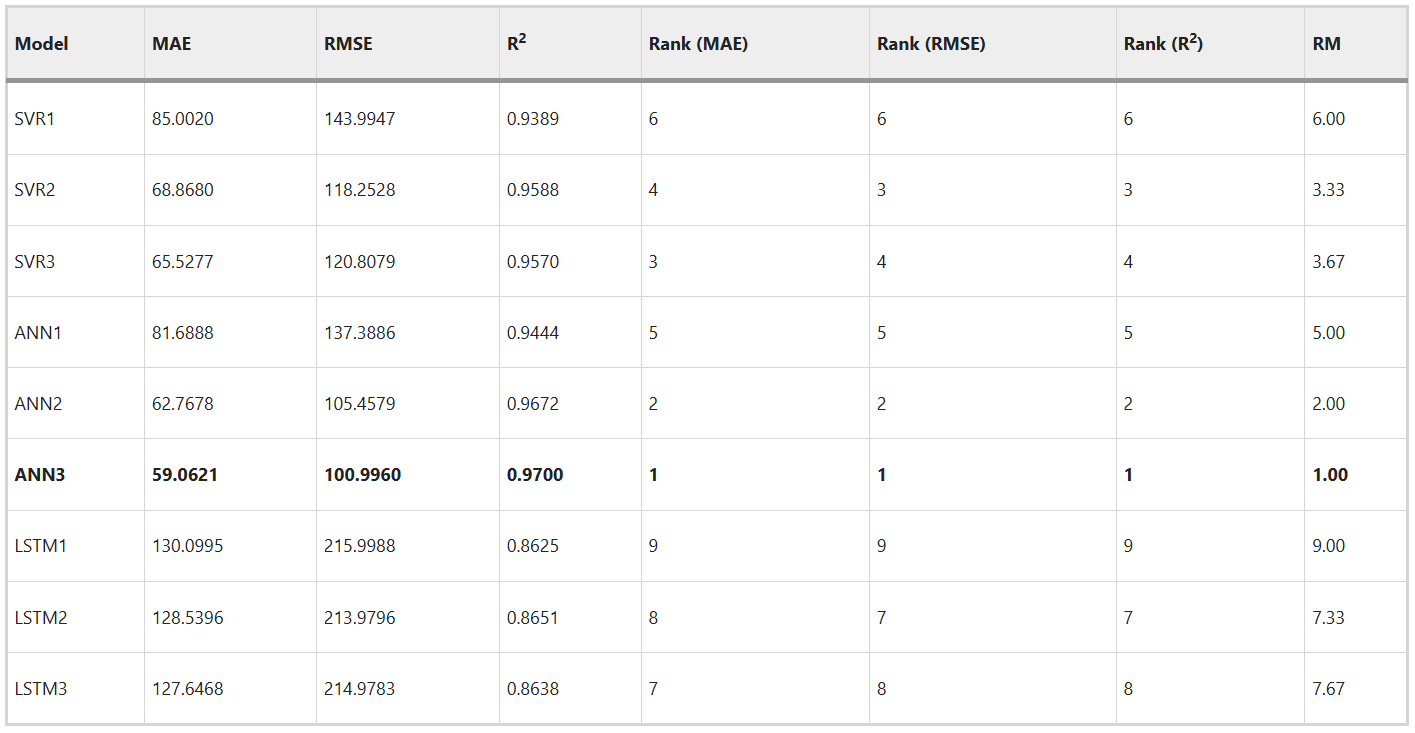Image resolution: width=1415 pixels, height=733 pixels.
Task: Click RM value 3.33
Action: [x=1329, y=190]
